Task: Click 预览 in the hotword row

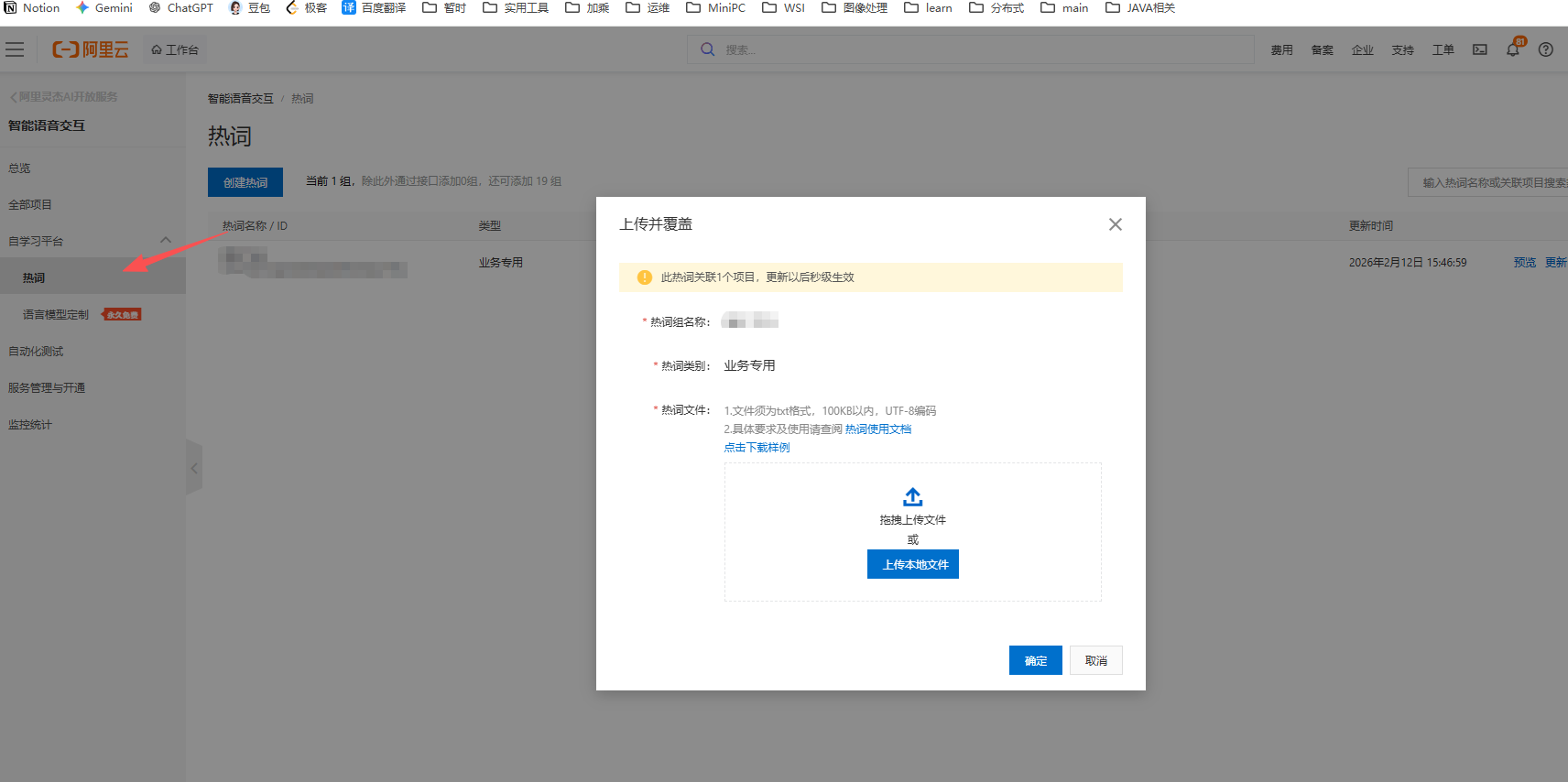Action: pos(1524,263)
